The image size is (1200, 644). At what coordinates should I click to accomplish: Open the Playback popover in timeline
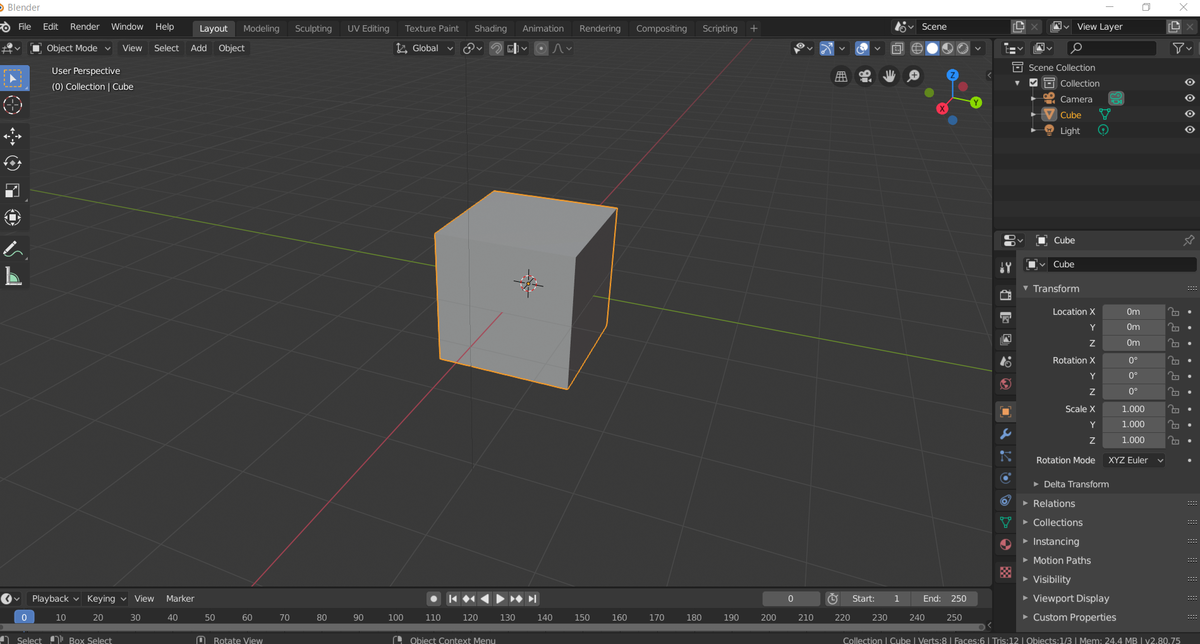(x=55, y=599)
